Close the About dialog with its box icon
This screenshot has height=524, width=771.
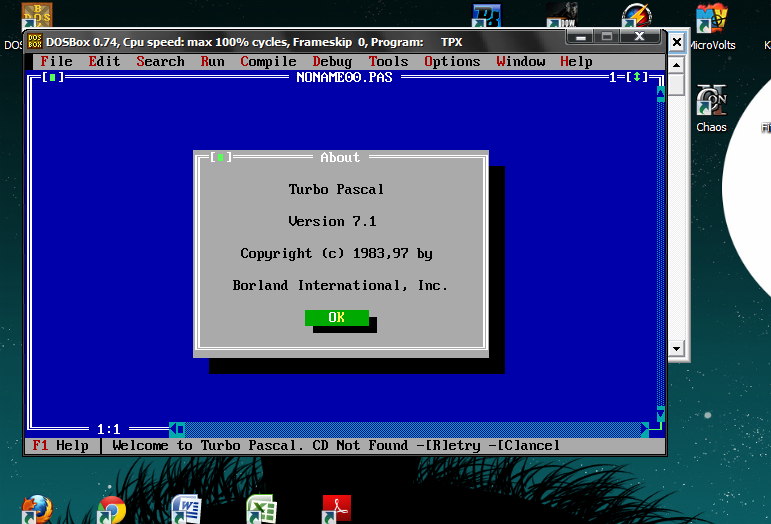click(x=221, y=157)
